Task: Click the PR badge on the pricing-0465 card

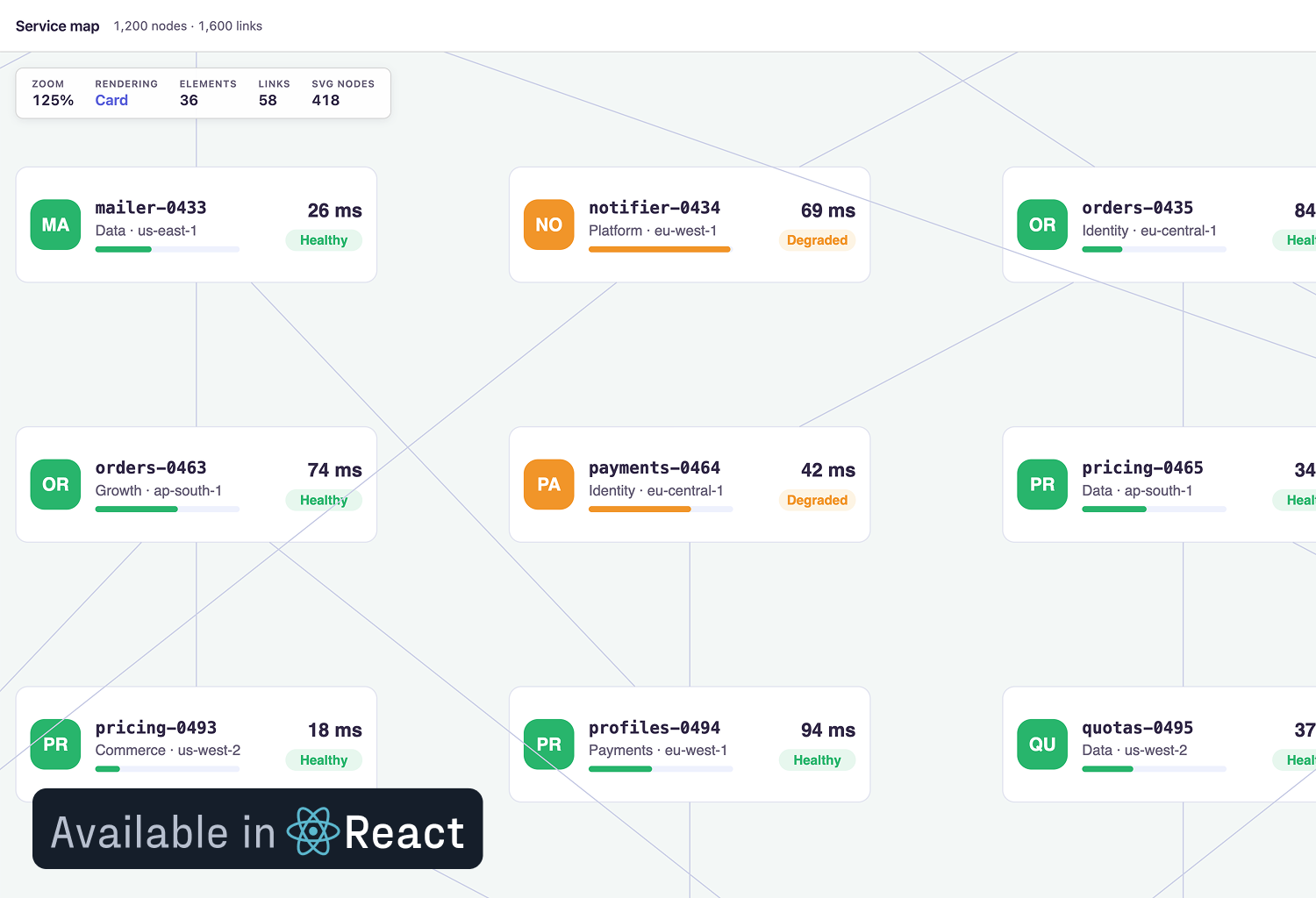Action: click(1042, 484)
